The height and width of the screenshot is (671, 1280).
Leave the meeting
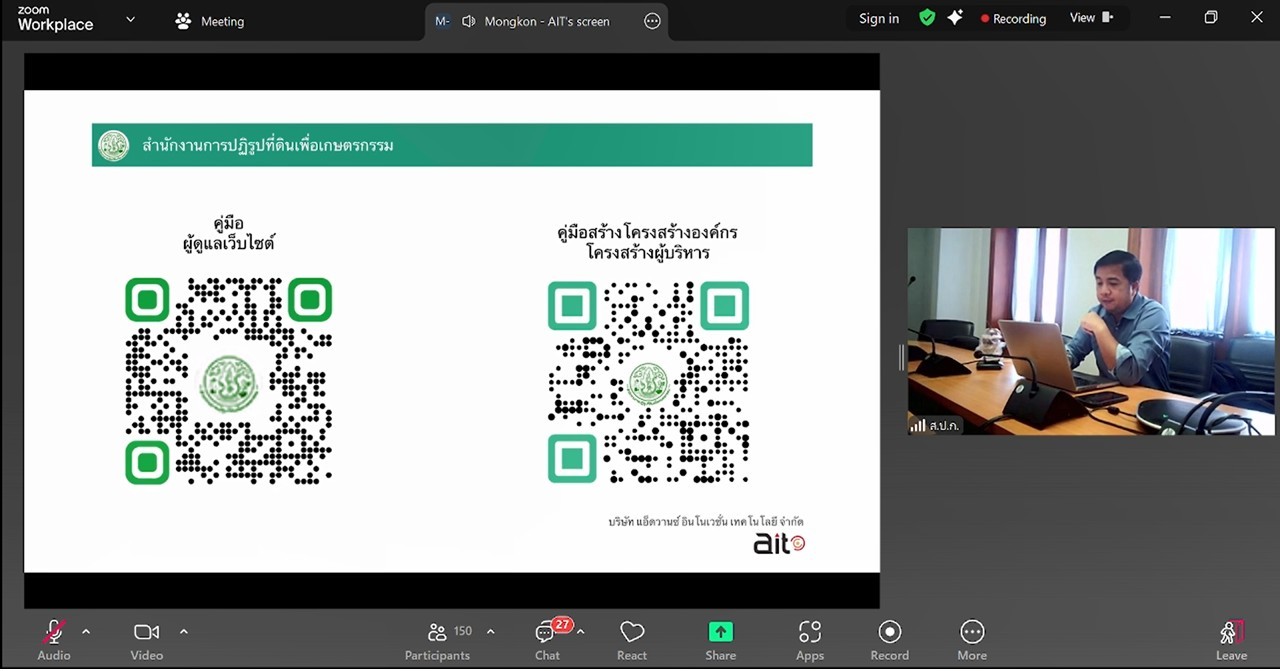click(1231, 640)
